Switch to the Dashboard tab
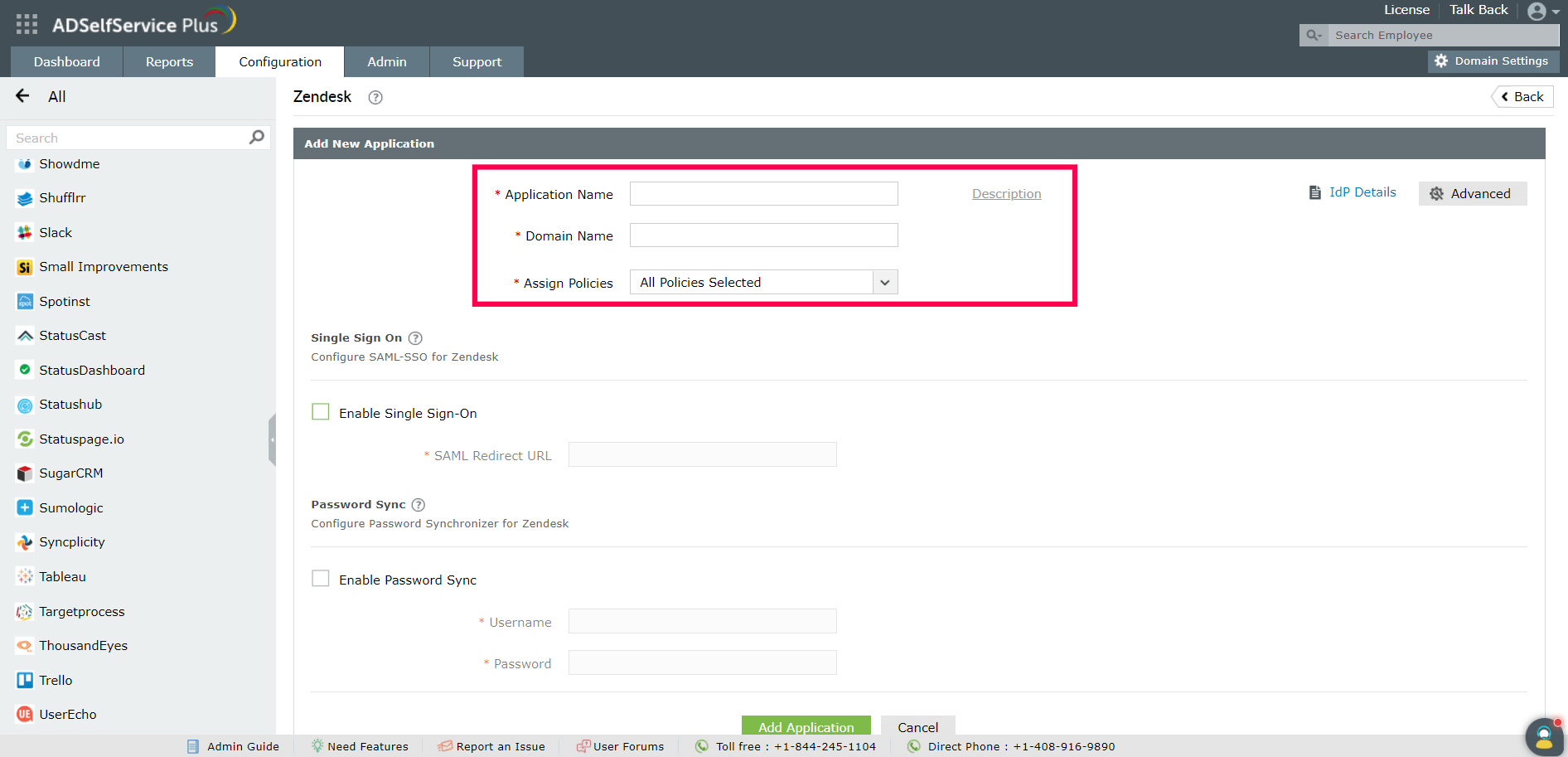Image resolution: width=1568 pixels, height=757 pixels. (66, 61)
